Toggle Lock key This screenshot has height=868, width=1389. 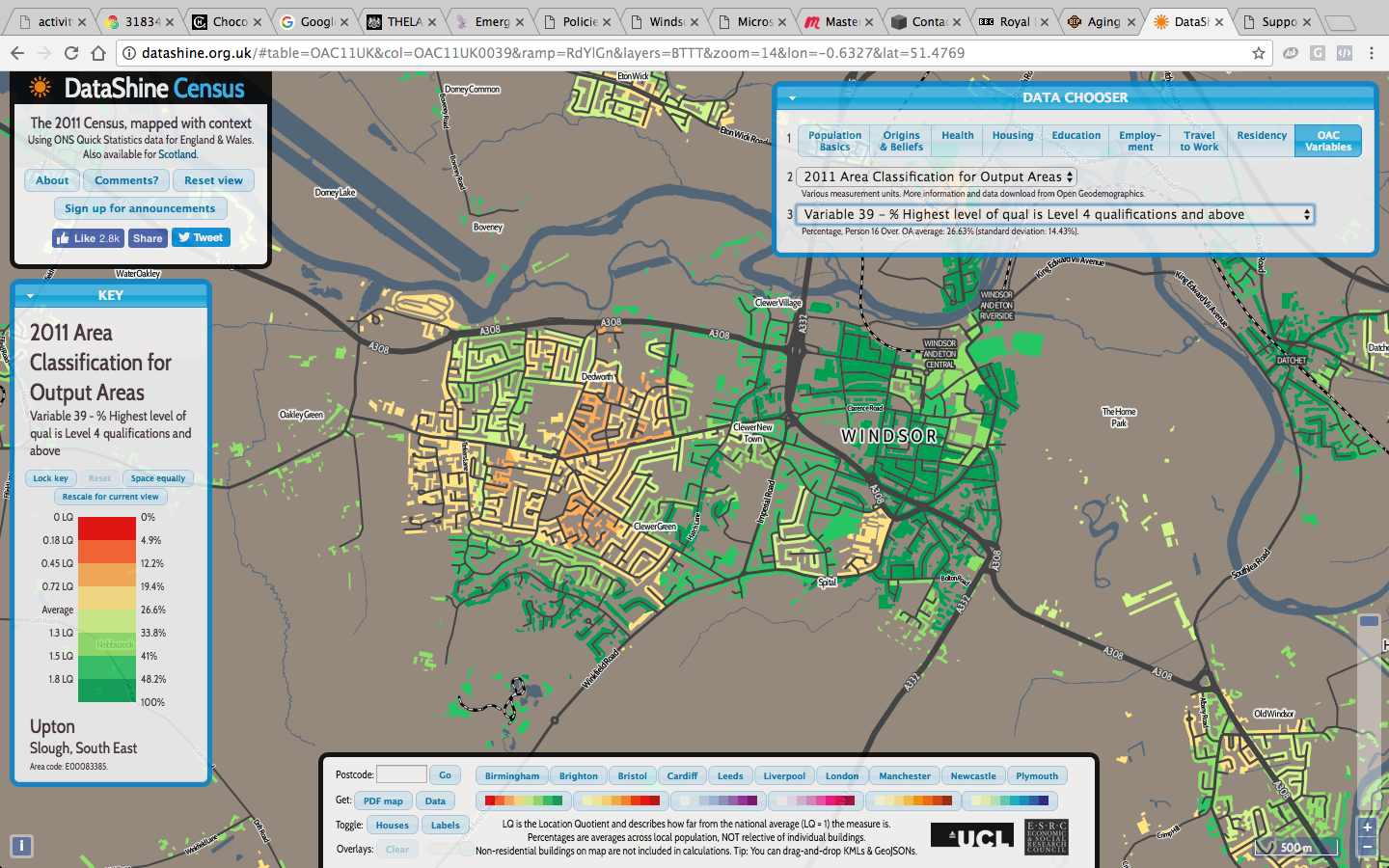[50, 478]
